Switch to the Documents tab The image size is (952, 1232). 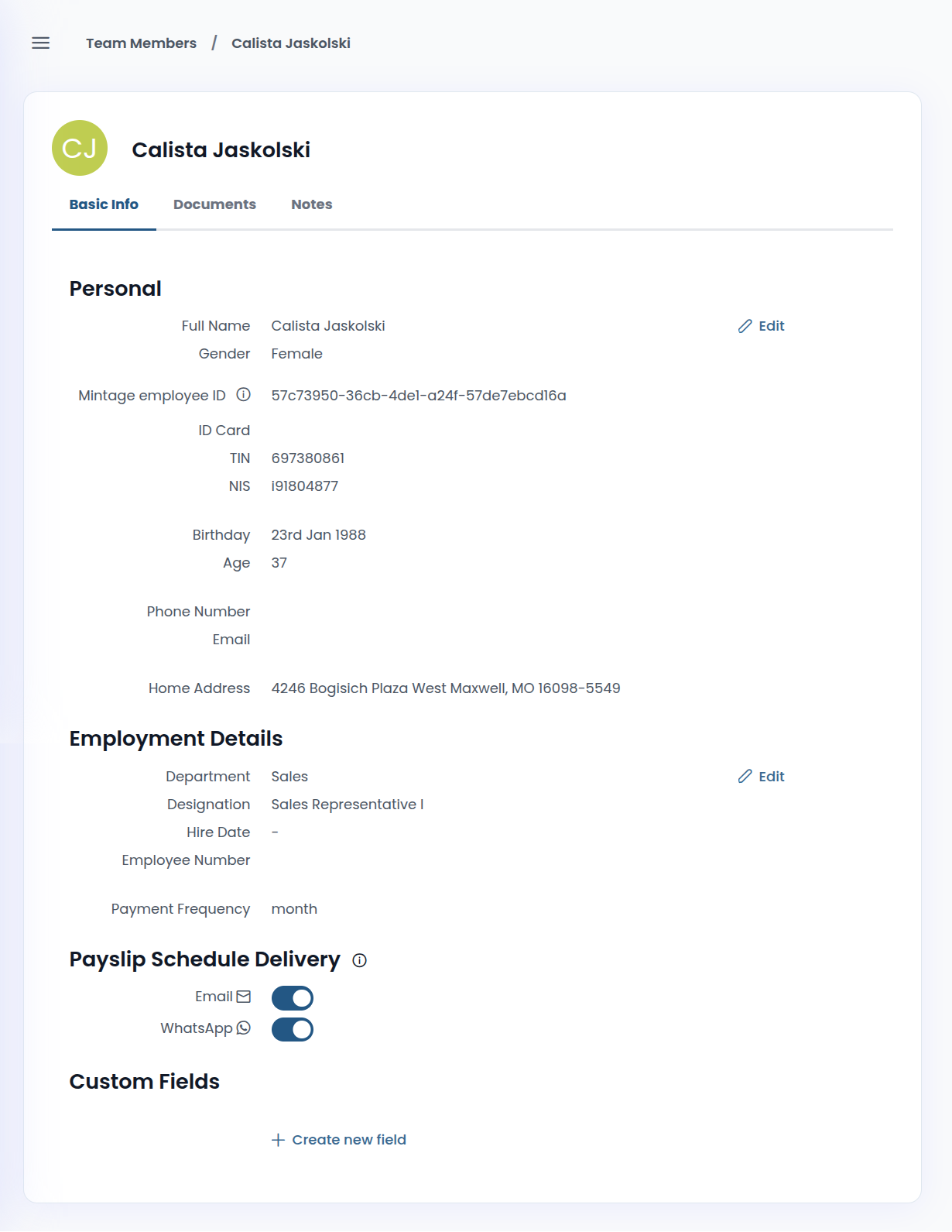tap(214, 204)
